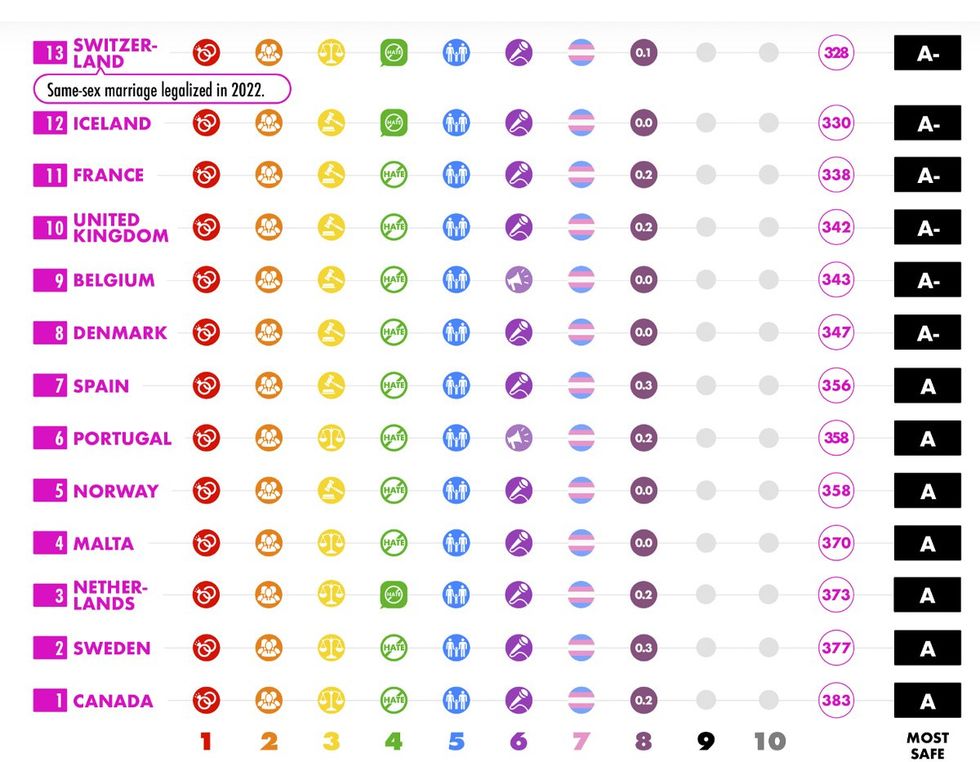Click Iceland's green hate speech bubble icon

[394, 123]
